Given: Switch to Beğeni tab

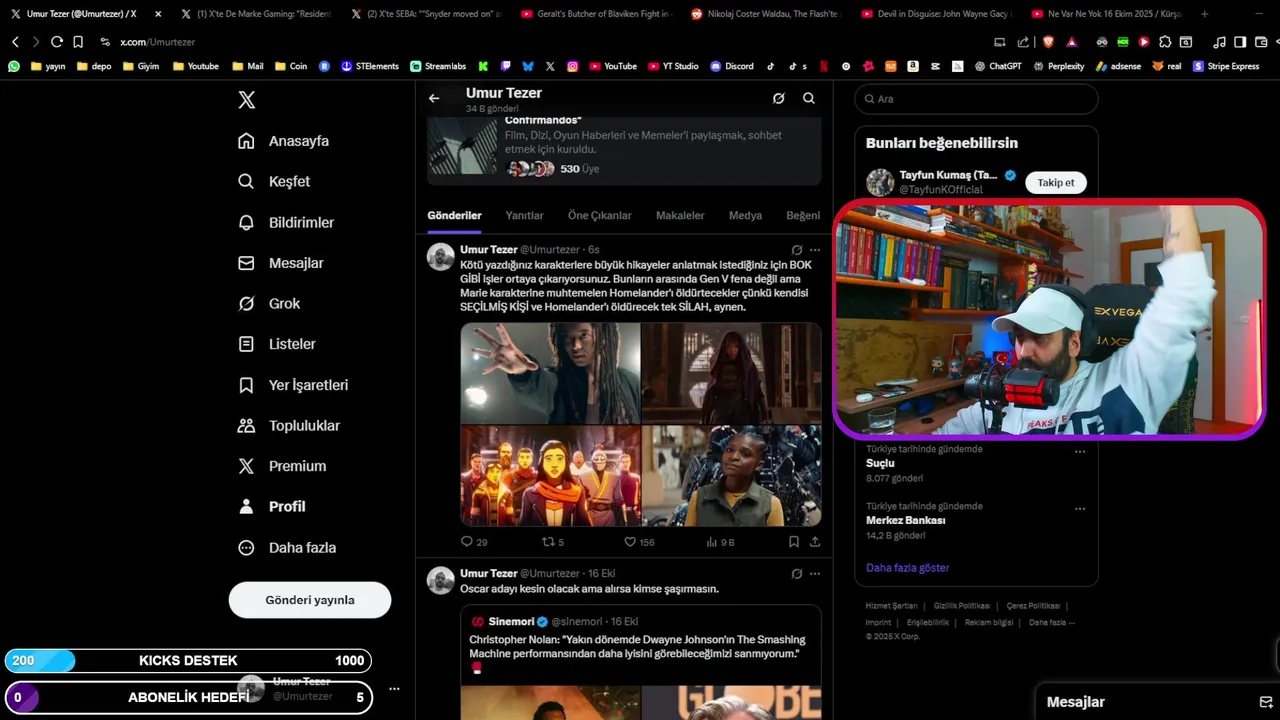Looking at the screenshot, I should (x=803, y=215).
